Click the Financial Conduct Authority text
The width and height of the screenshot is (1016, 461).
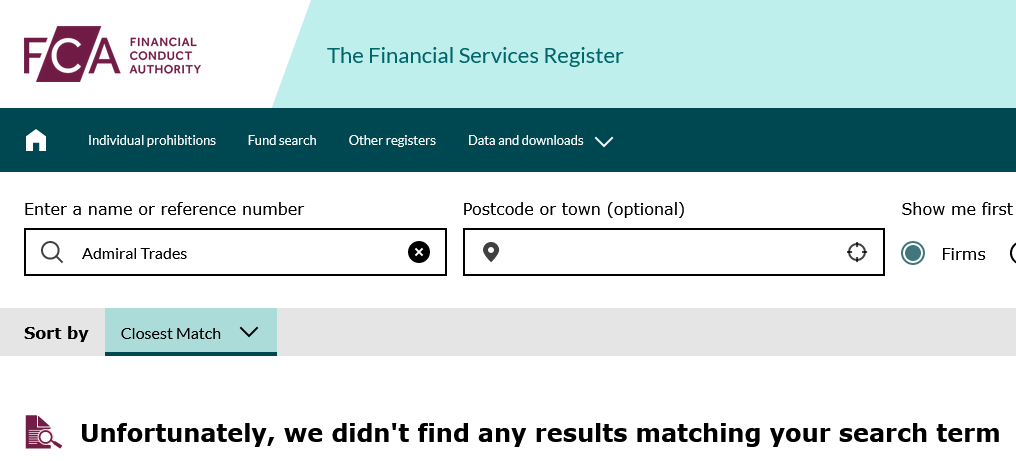click(x=165, y=56)
